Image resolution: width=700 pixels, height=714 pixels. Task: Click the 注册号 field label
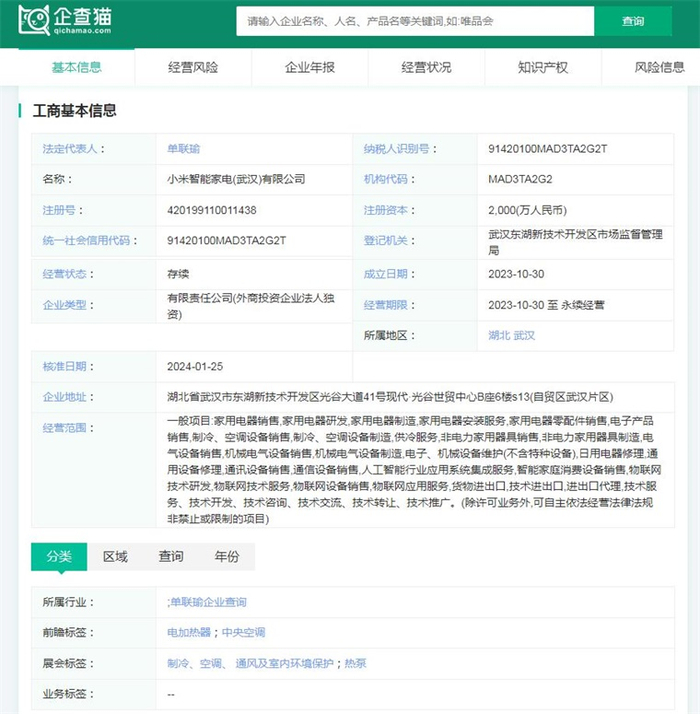pyautogui.click(x=59, y=210)
